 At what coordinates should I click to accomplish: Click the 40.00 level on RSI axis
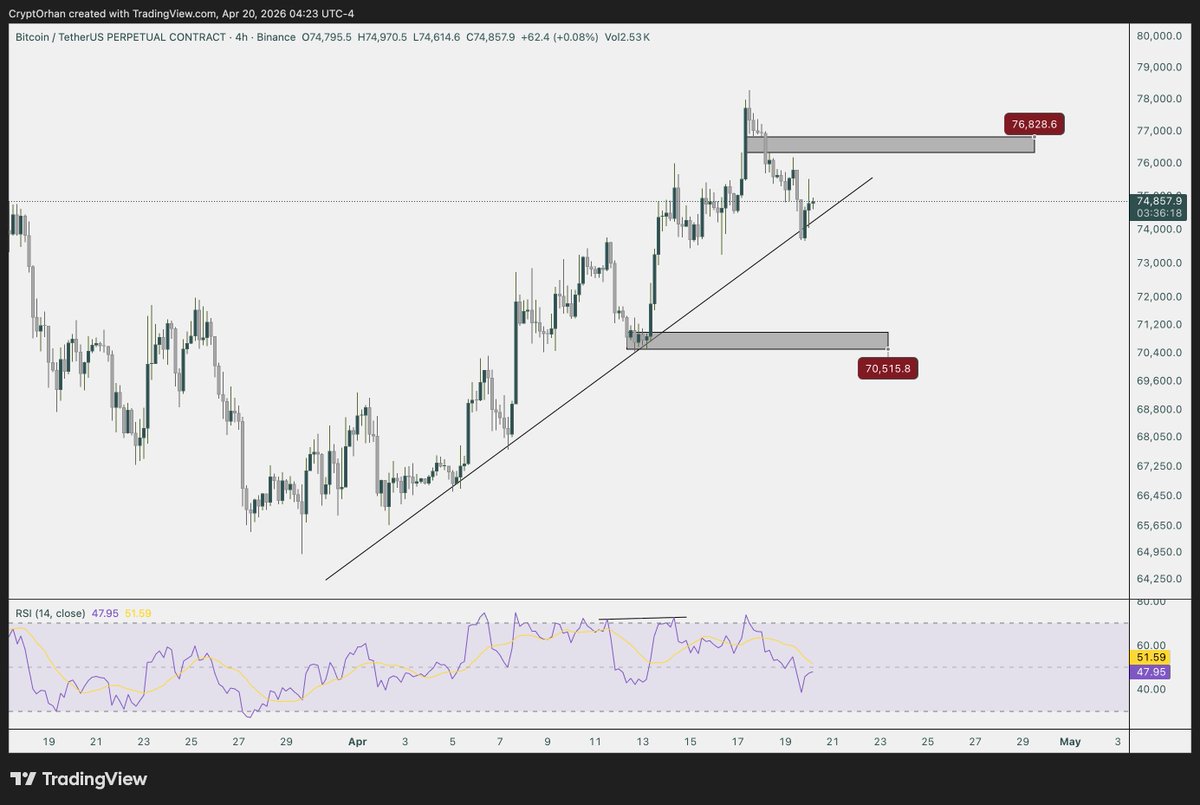[1151, 689]
